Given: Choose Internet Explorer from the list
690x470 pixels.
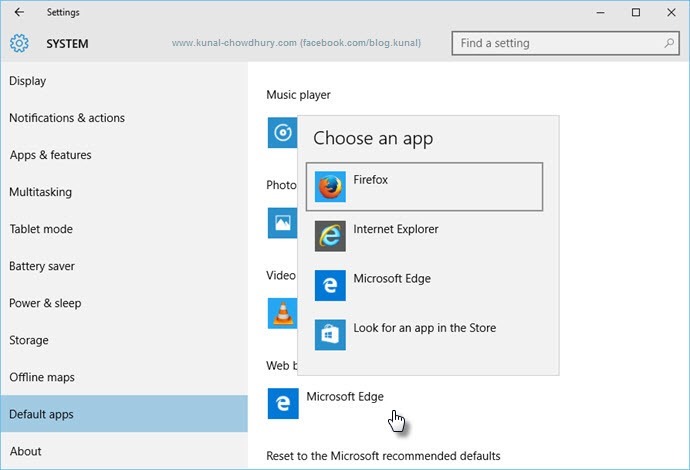Looking at the screenshot, I should tap(424, 236).
